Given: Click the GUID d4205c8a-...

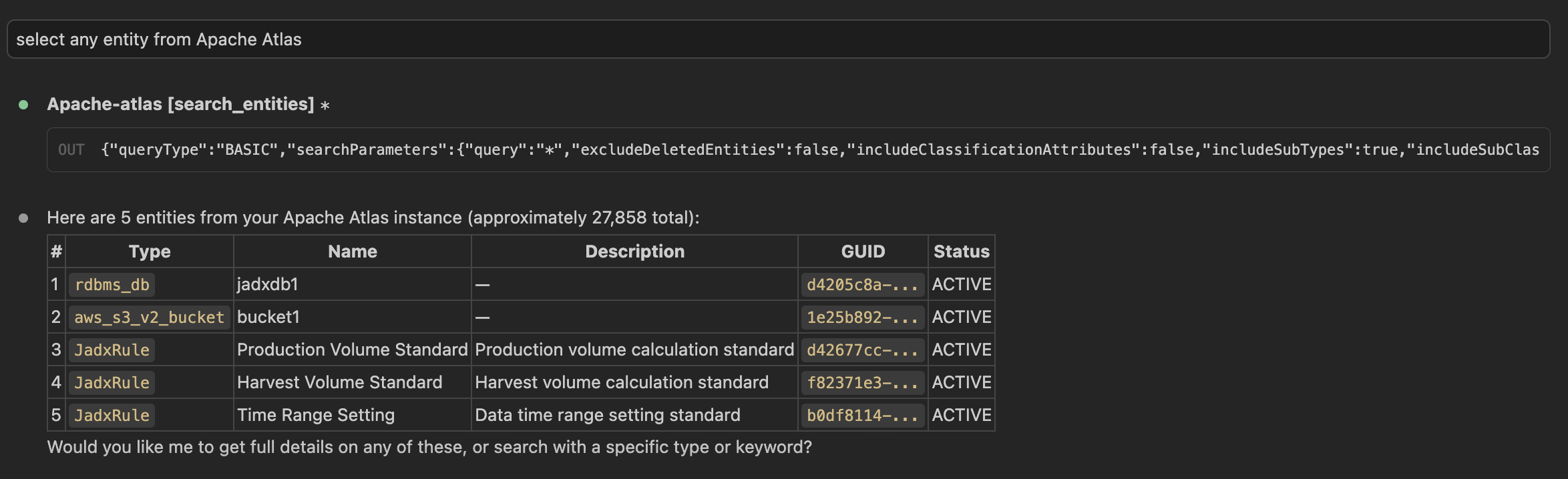Looking at the screenshot, I should 862,285.
